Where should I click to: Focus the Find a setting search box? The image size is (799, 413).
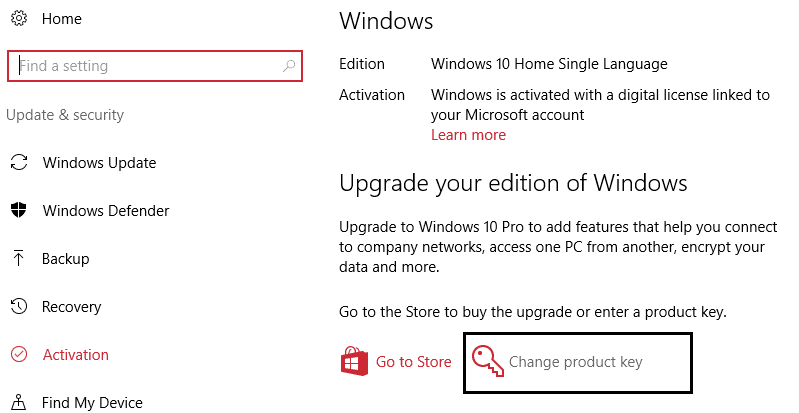tap(150, 67)
